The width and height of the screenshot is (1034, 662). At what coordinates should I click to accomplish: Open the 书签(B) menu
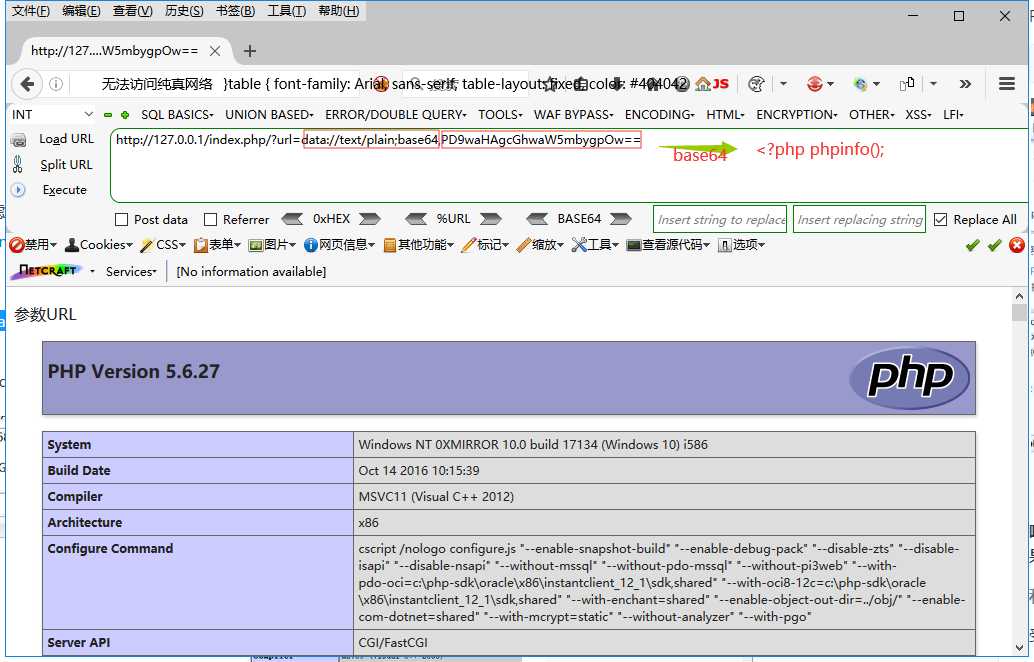click(235, 11)
